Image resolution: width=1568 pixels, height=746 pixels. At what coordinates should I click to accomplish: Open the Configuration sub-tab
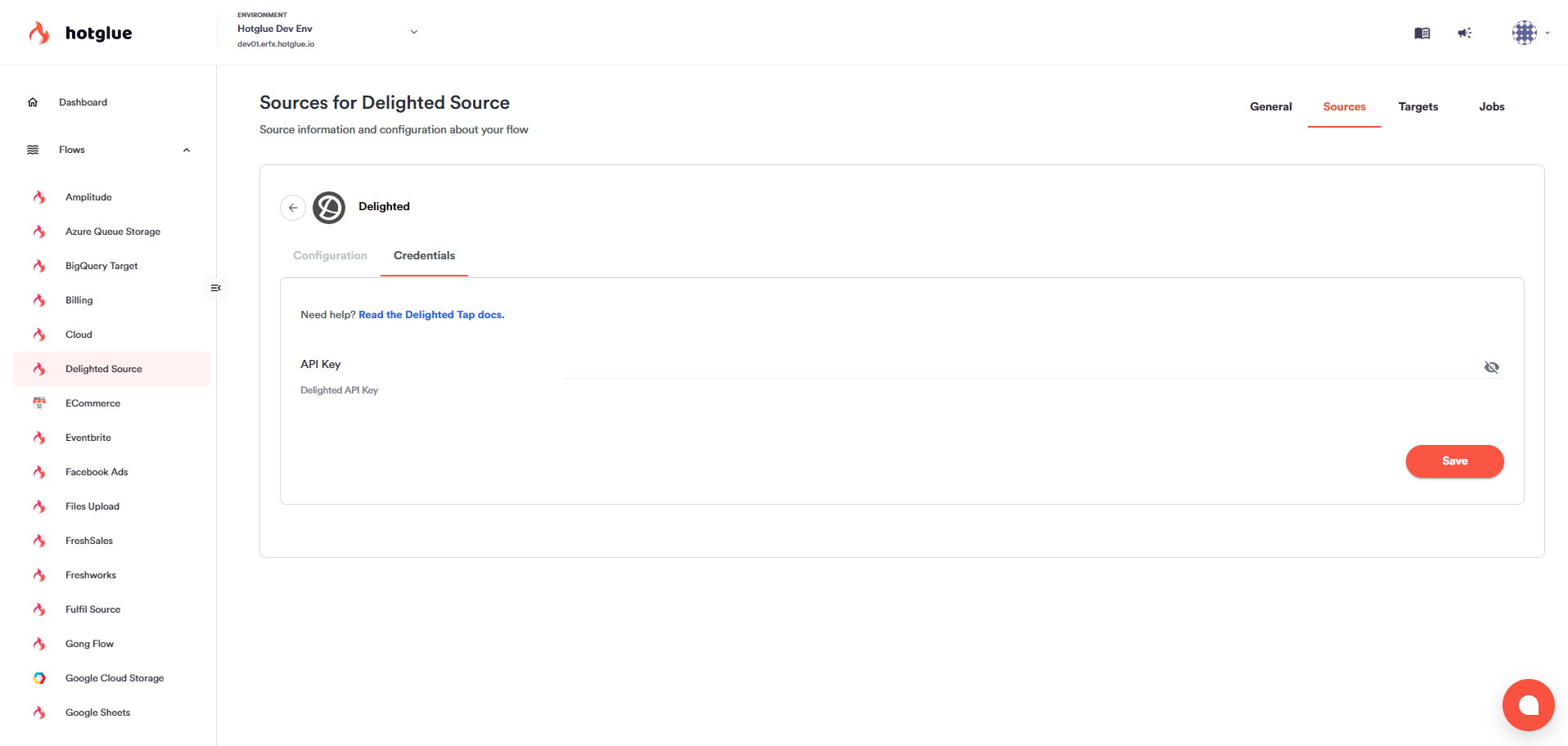pyautogui.click(x=330, y=256)
